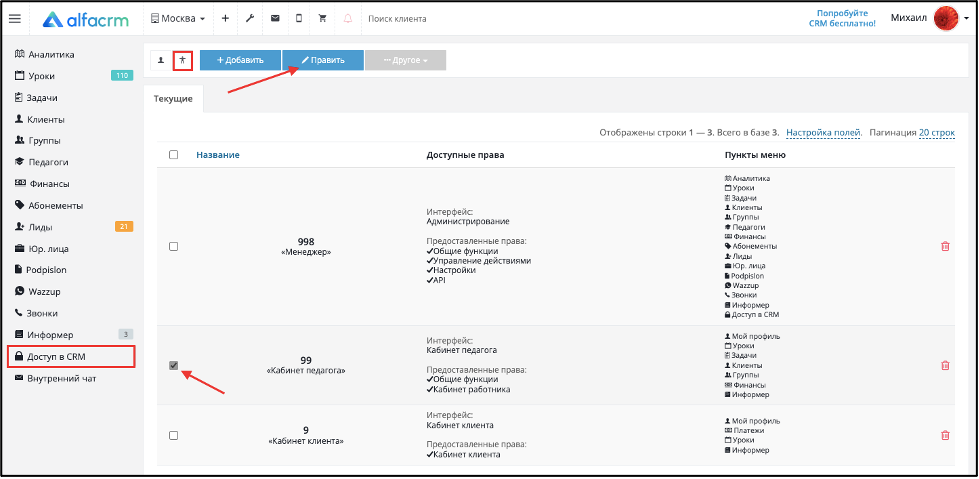Check the «Менеджер» row checkbox
Viewport: 979px width, 479px height.
pos(174,247)
